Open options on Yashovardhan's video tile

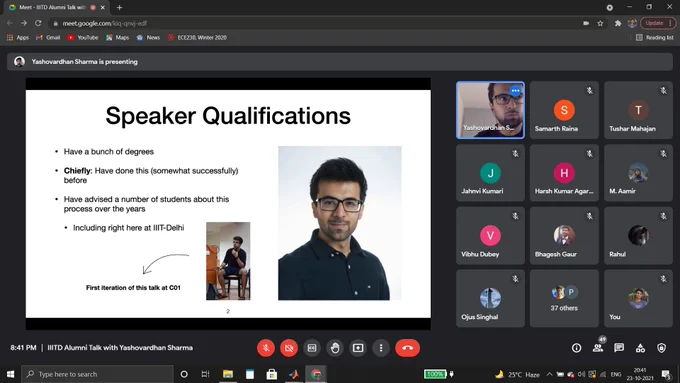pos(515,91)
